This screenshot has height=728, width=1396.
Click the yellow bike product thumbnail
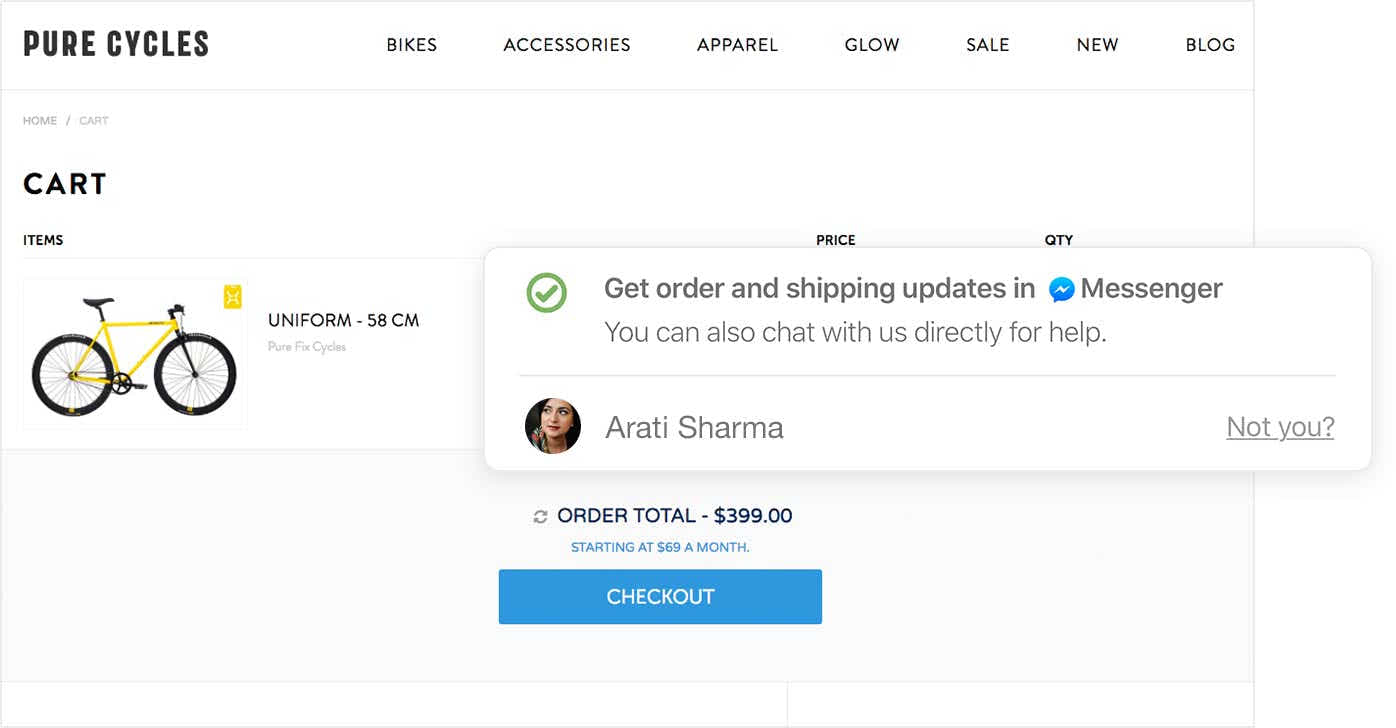(x=134, y=356)
